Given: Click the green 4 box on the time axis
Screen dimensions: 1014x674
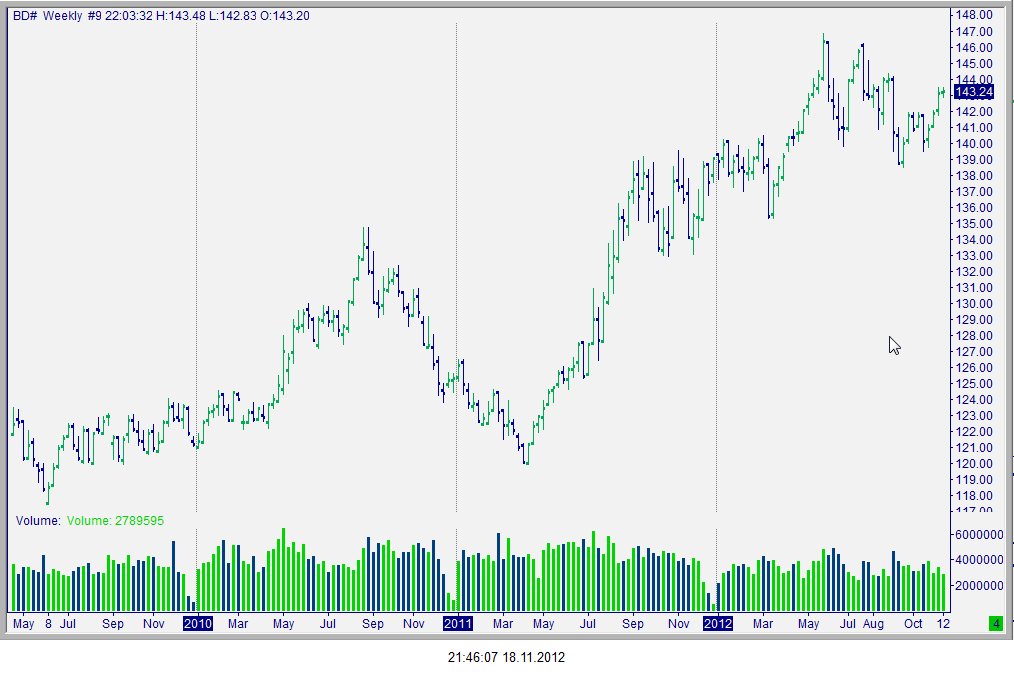Looking at the screenshot, I should (x=996, y=624).
